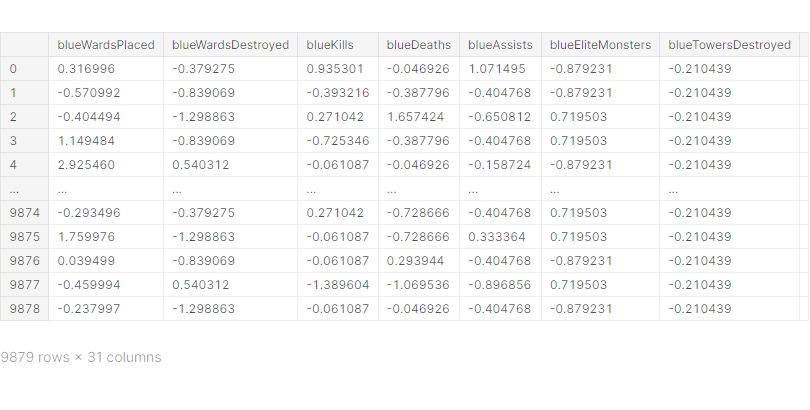Click blueDeaths value 0.293944
This screenshot has height=410, width=810.
(415, 261)
